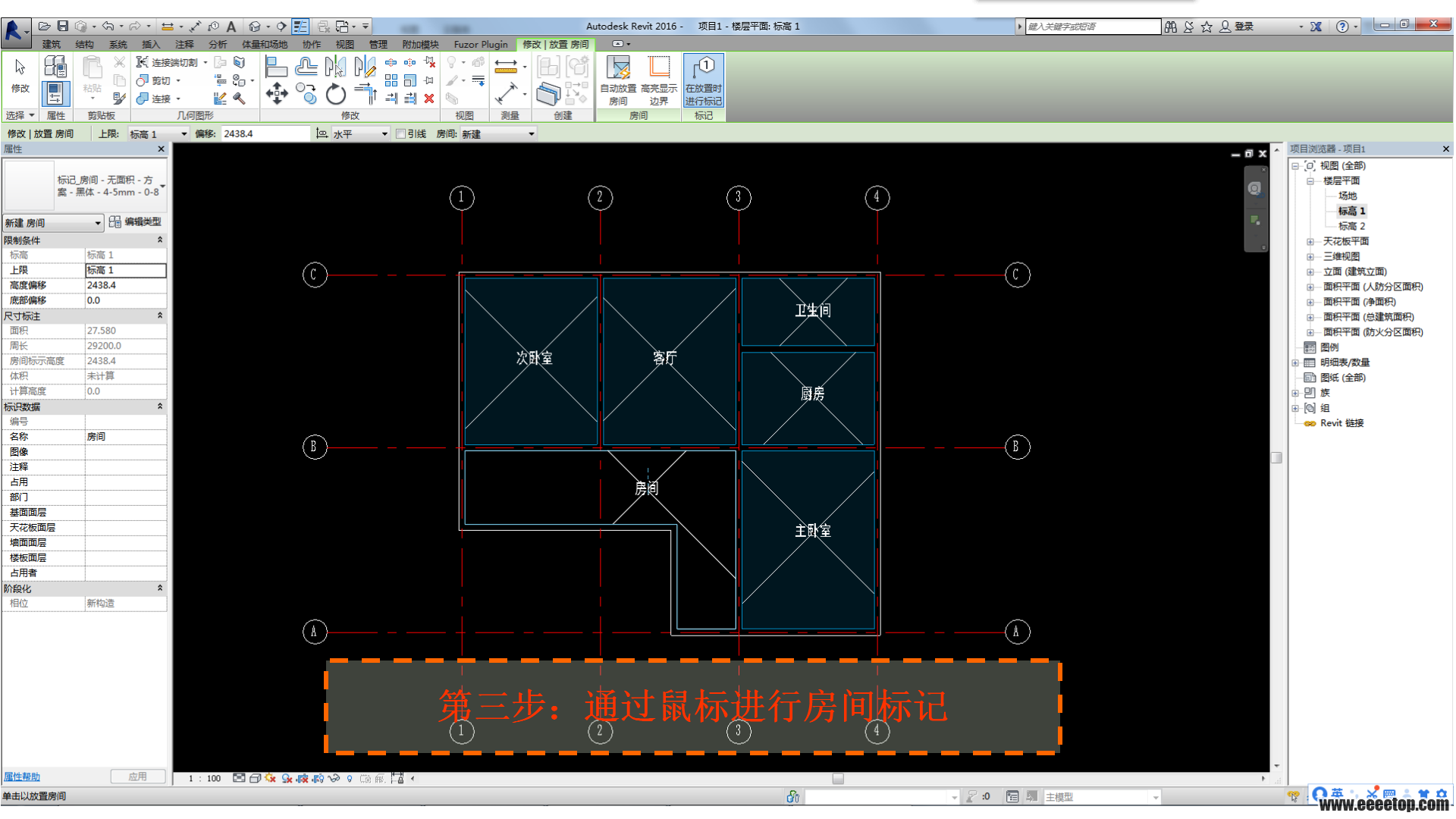Open the Annotate ribbon tab

coord(184,45)
